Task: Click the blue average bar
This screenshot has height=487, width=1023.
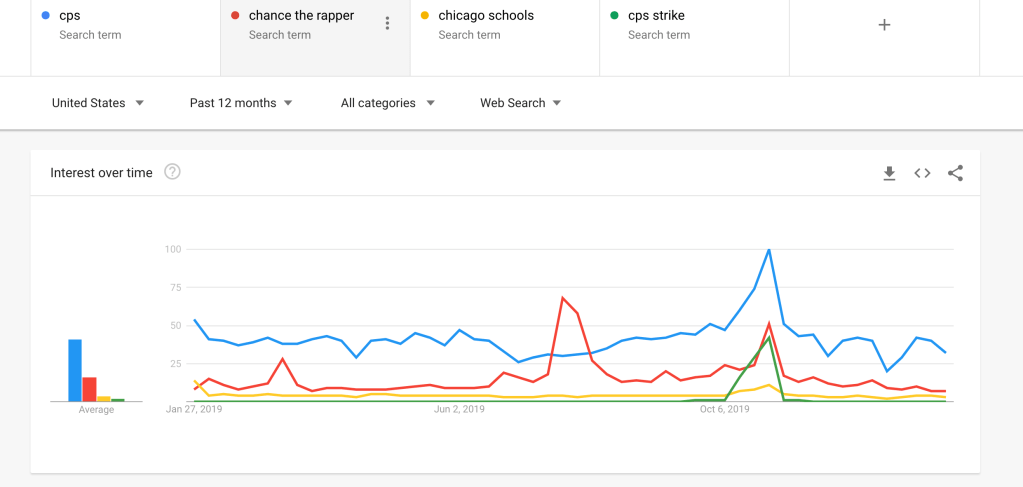Action: tap(75, 370)
